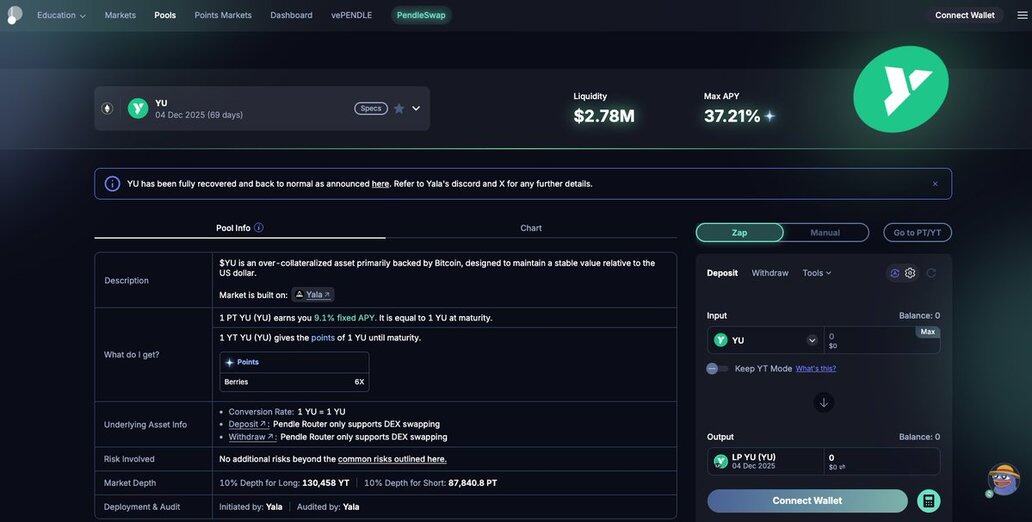Expand the YU market selector chevron
The image size is (1032, 522).
[416, 109]
